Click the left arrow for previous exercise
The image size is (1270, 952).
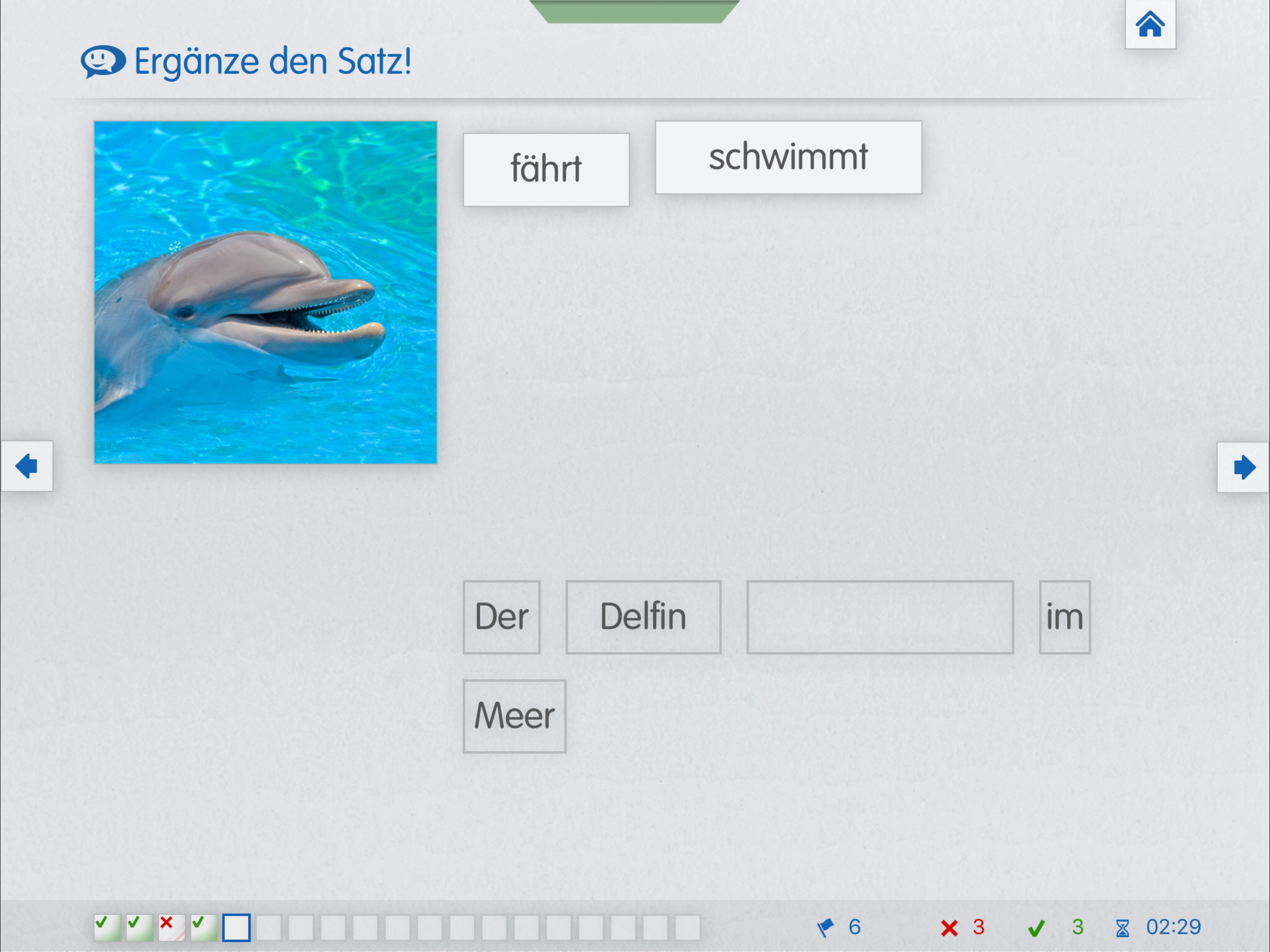[x=26, y=466]
